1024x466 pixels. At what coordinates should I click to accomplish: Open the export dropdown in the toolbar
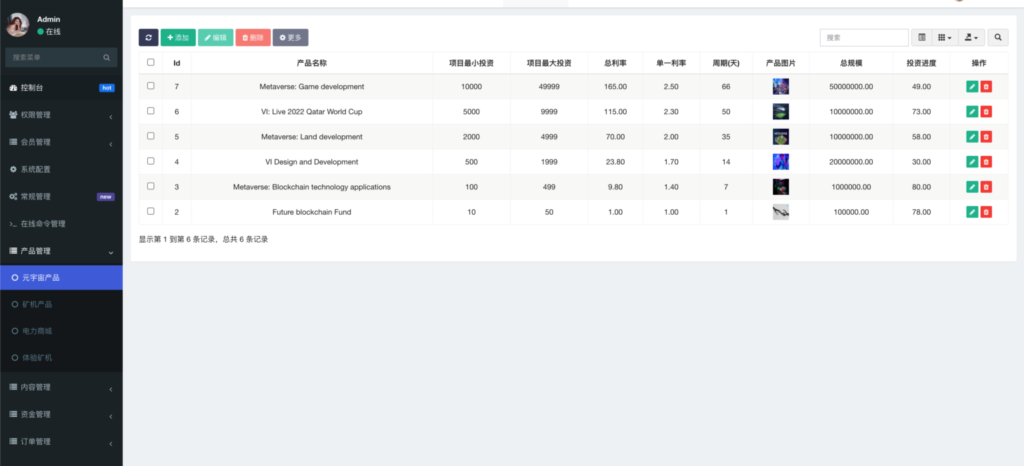(x=970, y=37)
